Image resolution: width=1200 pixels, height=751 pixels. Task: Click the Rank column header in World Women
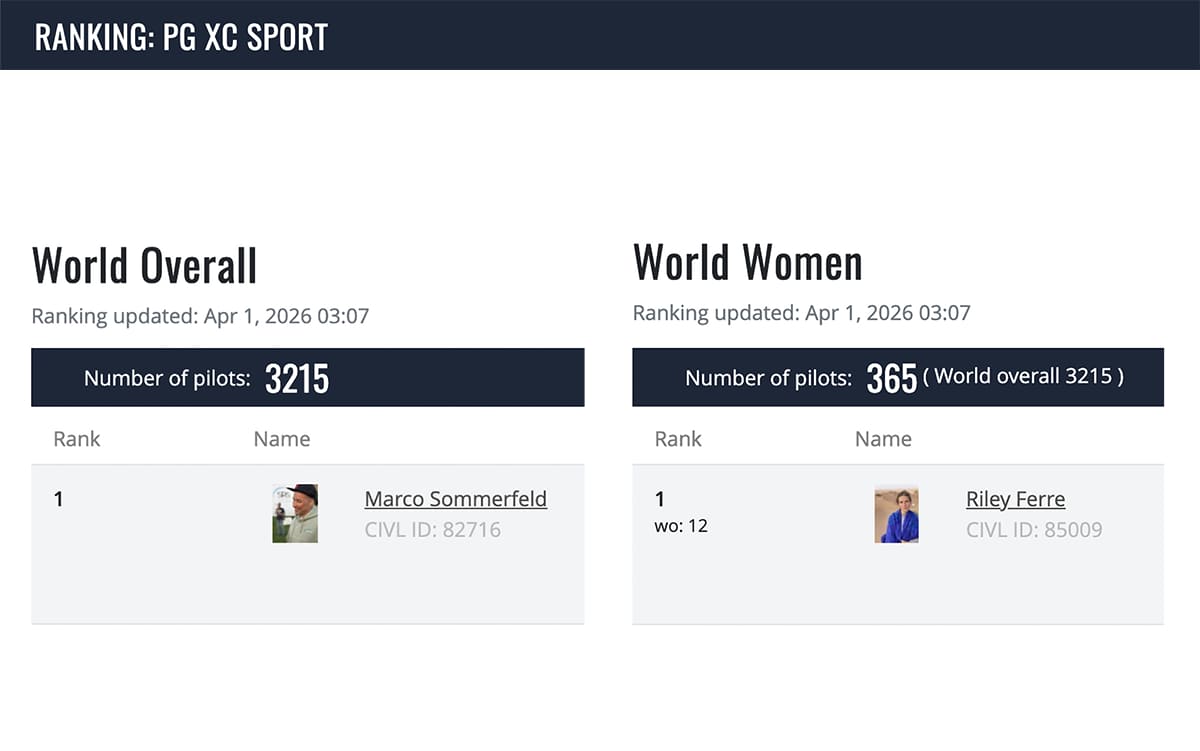678,439
